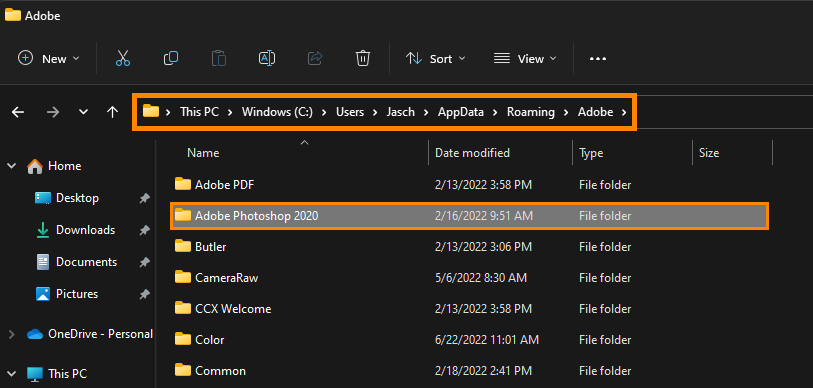Go back with the left arrow
The image size is (813, 388).
[18, 112]
